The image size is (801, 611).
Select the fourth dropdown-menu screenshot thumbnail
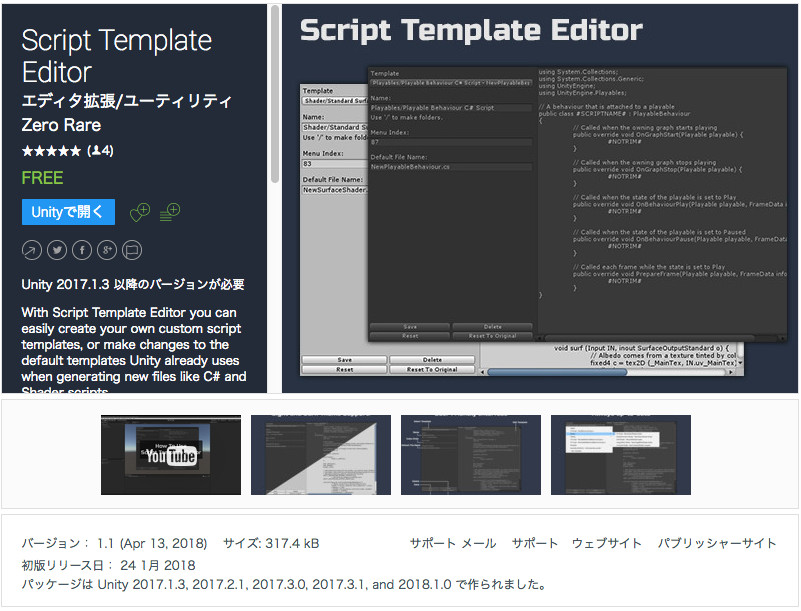(621, 455)
